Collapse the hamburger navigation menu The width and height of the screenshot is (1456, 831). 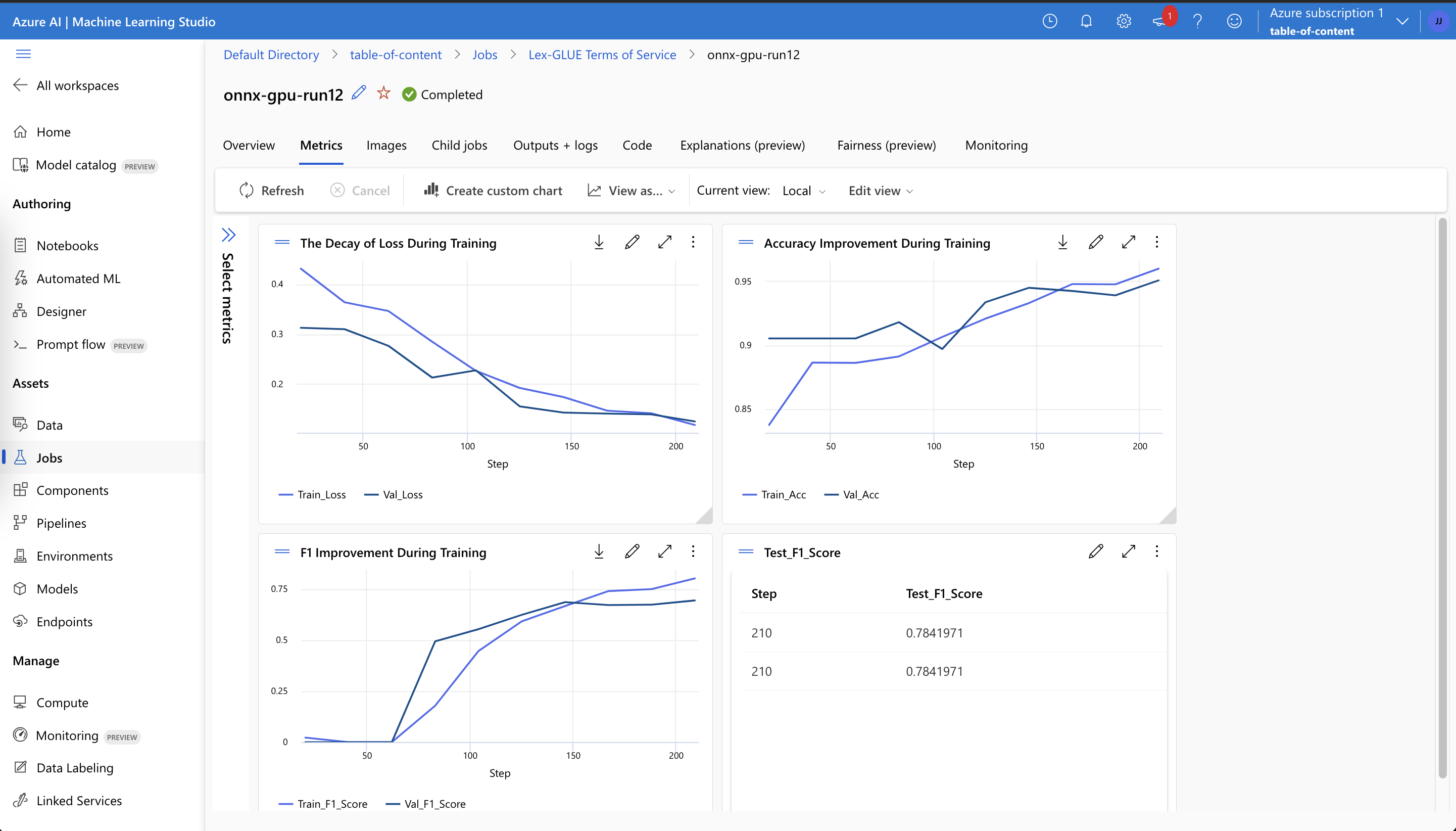23,54
